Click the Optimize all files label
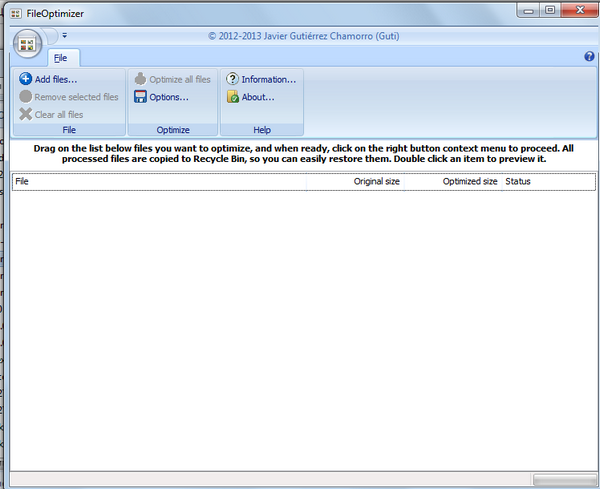This screenshot has height=489, width=600. (180, 80)
